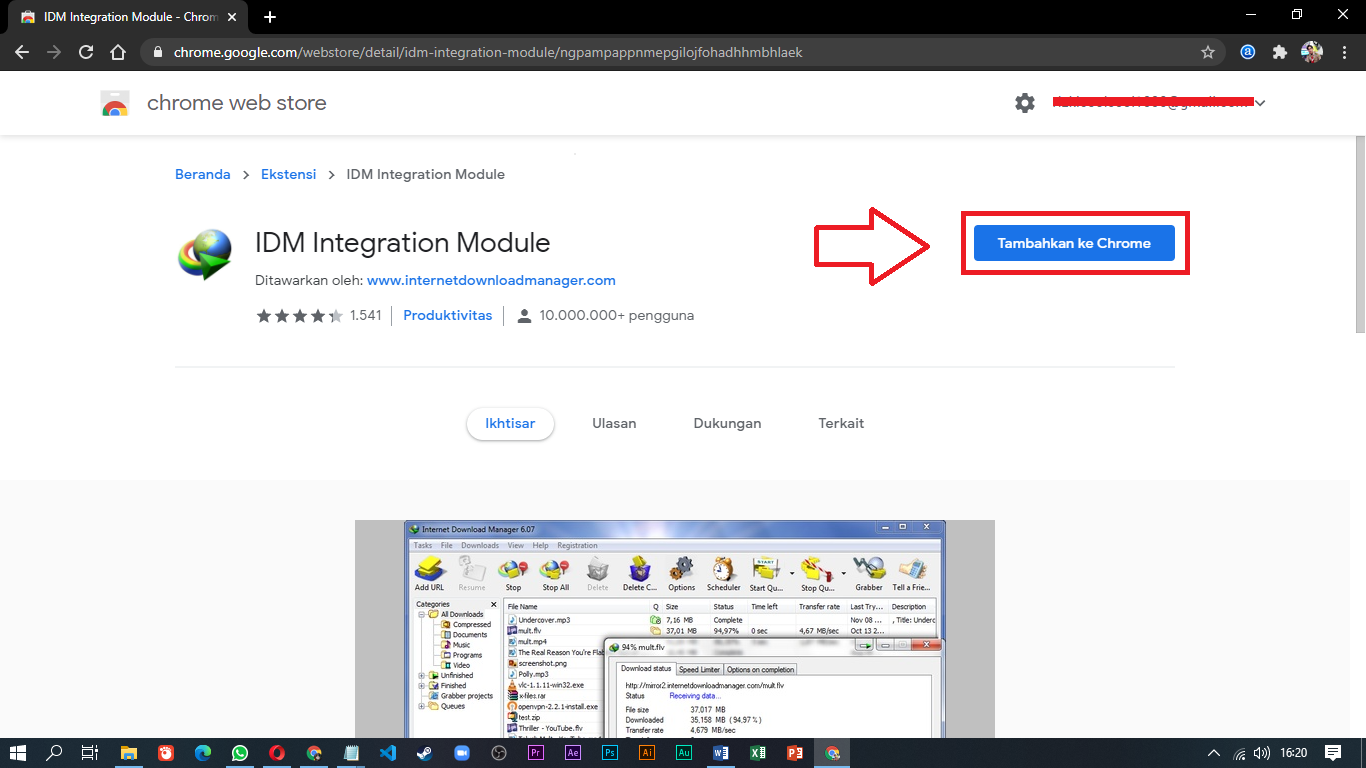Open www.internetdownloadmanager.com link
This screenshot has width=1366, height=768.
tap(491, 280)
